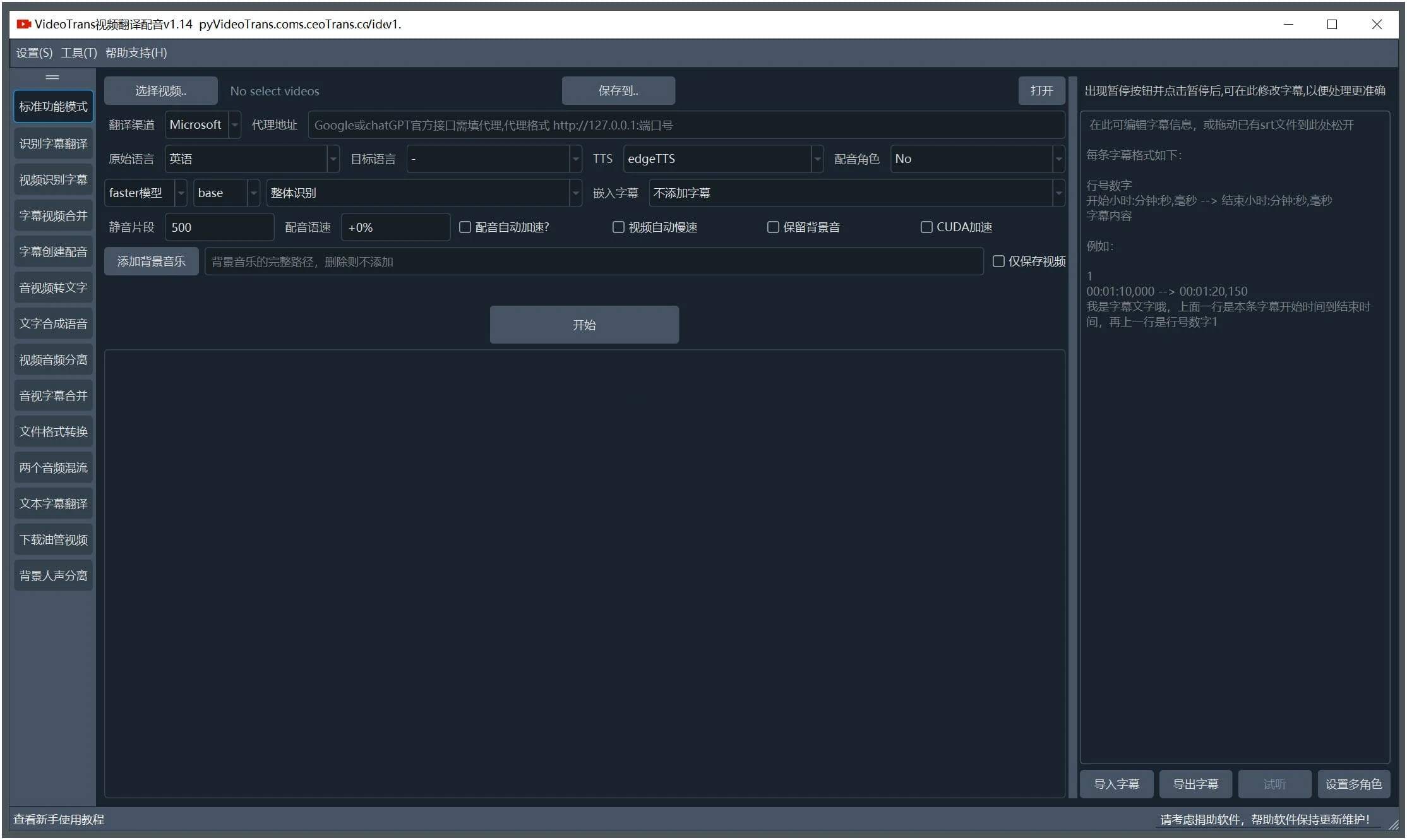
Task: Switch to 字幕创建配音 mode
Action: pyautogui.click(x=52, y=251)
